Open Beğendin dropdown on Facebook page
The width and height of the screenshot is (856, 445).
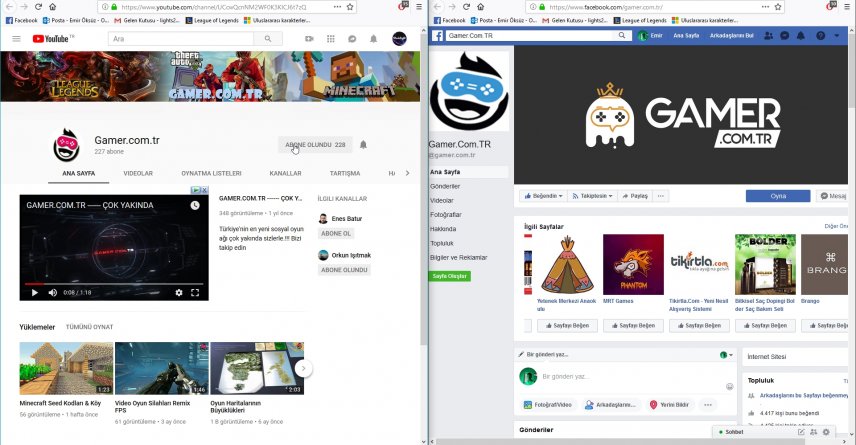pyautogui.click(x=543, y=196)
